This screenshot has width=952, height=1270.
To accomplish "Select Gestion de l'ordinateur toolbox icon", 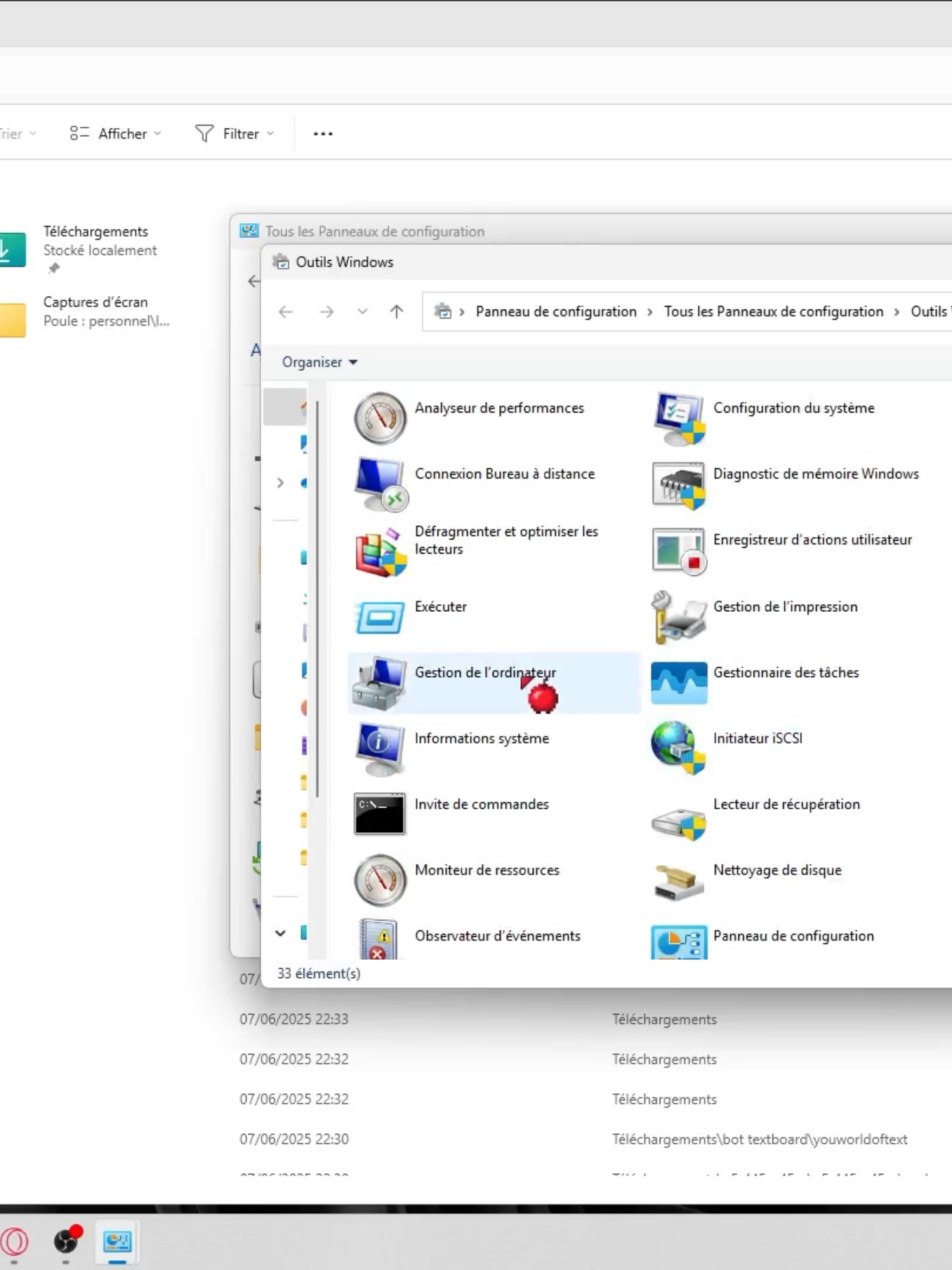I will click(x=380, y=683).
